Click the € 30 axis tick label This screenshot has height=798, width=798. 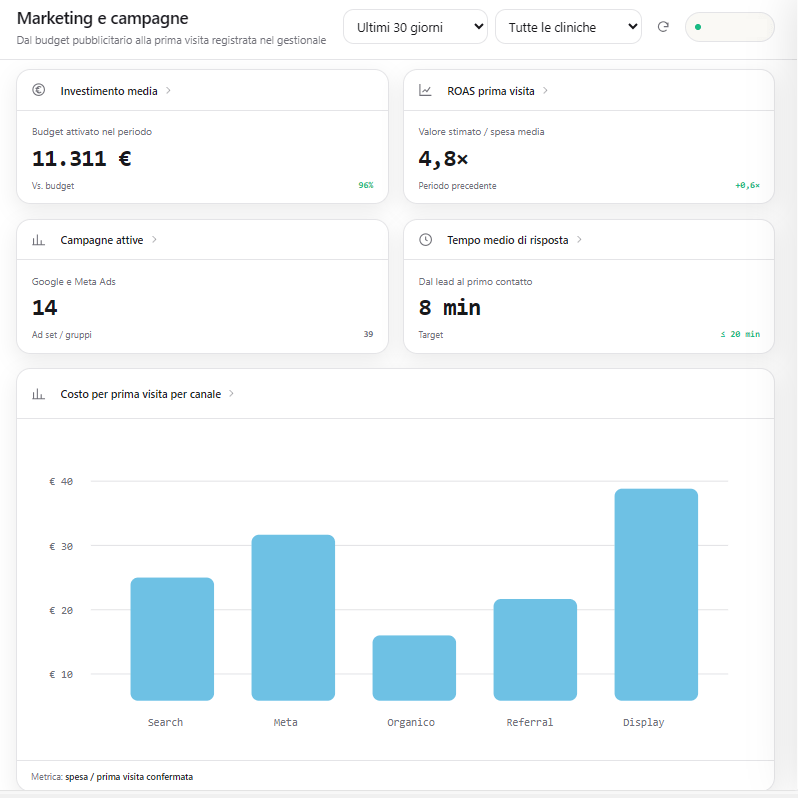[61, 547]
